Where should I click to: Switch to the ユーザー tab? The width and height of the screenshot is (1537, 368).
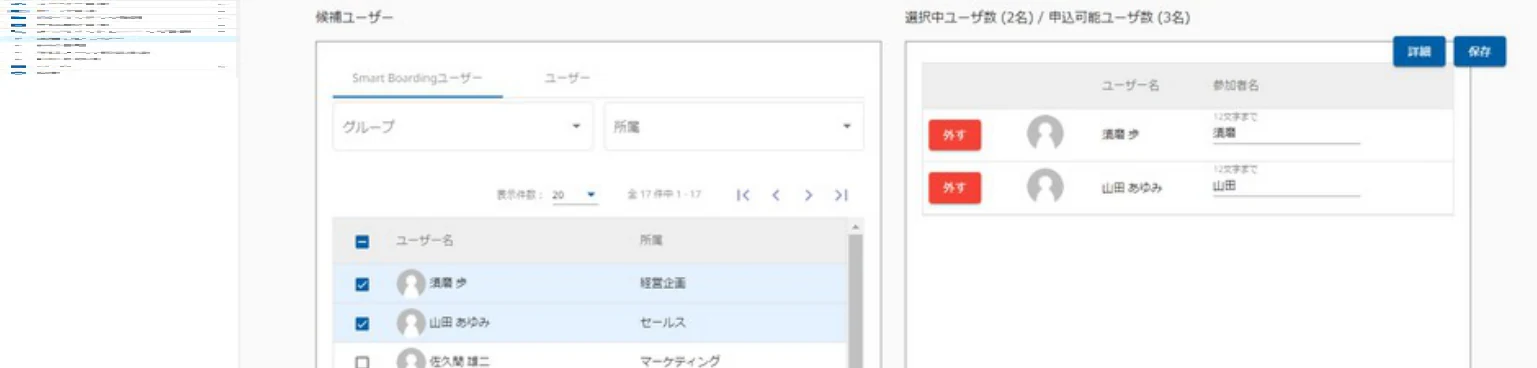(x=567, y=78)
